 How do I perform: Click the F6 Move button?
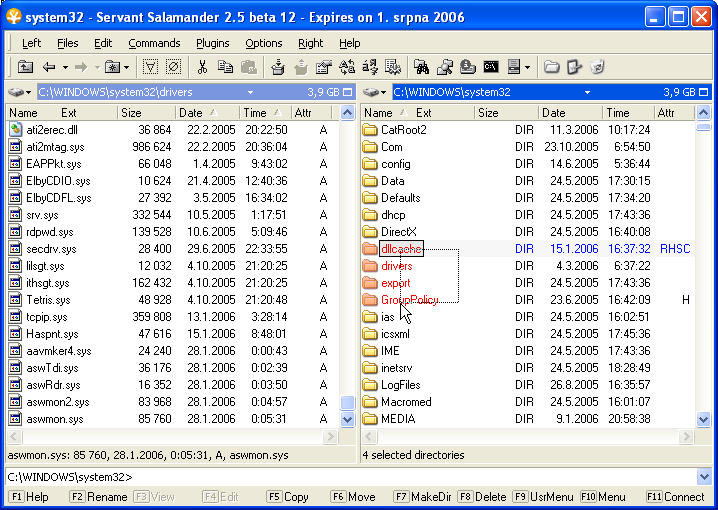[354, 497]
